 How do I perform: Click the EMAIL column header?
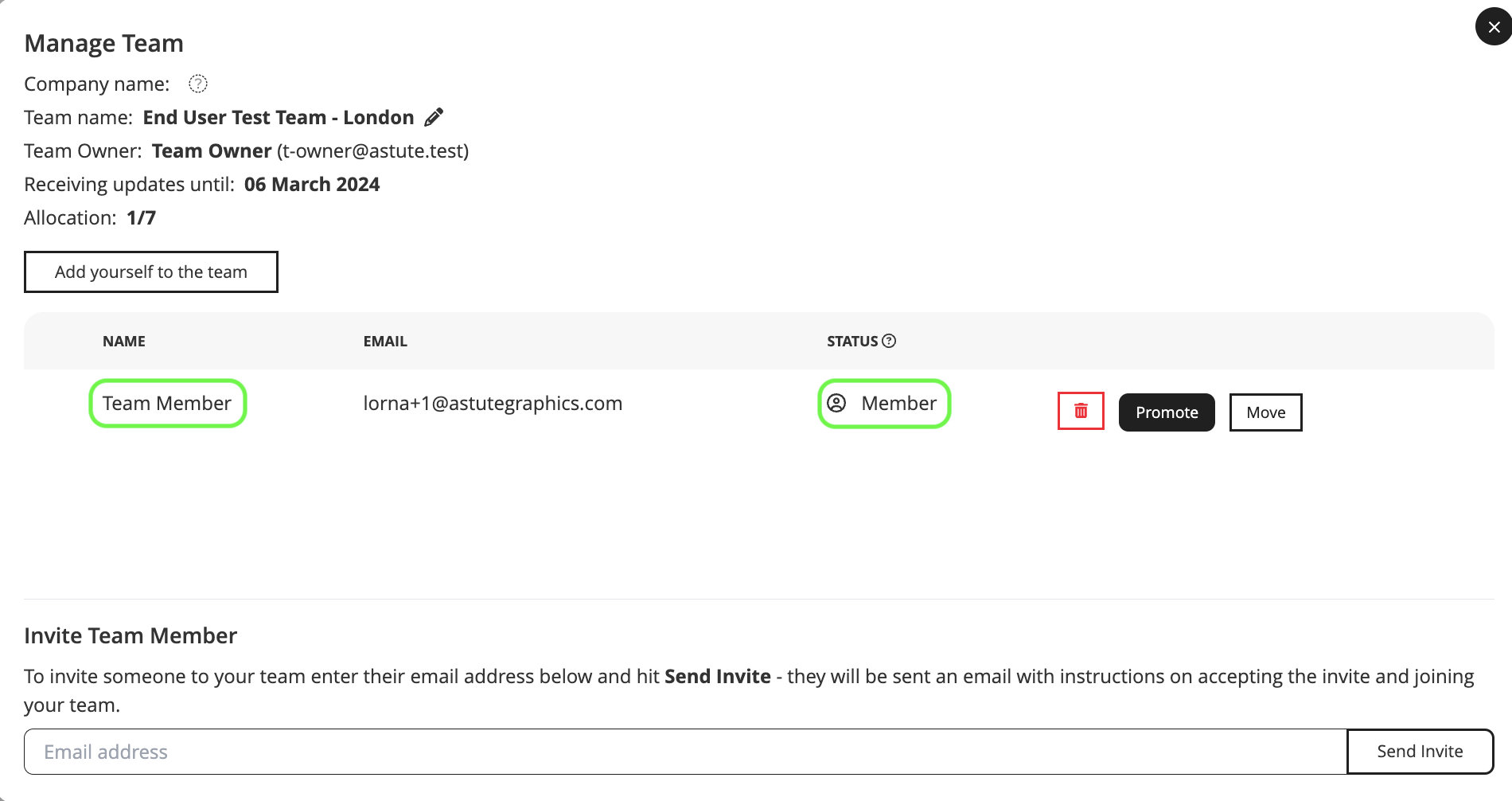[x=385, y=341]
